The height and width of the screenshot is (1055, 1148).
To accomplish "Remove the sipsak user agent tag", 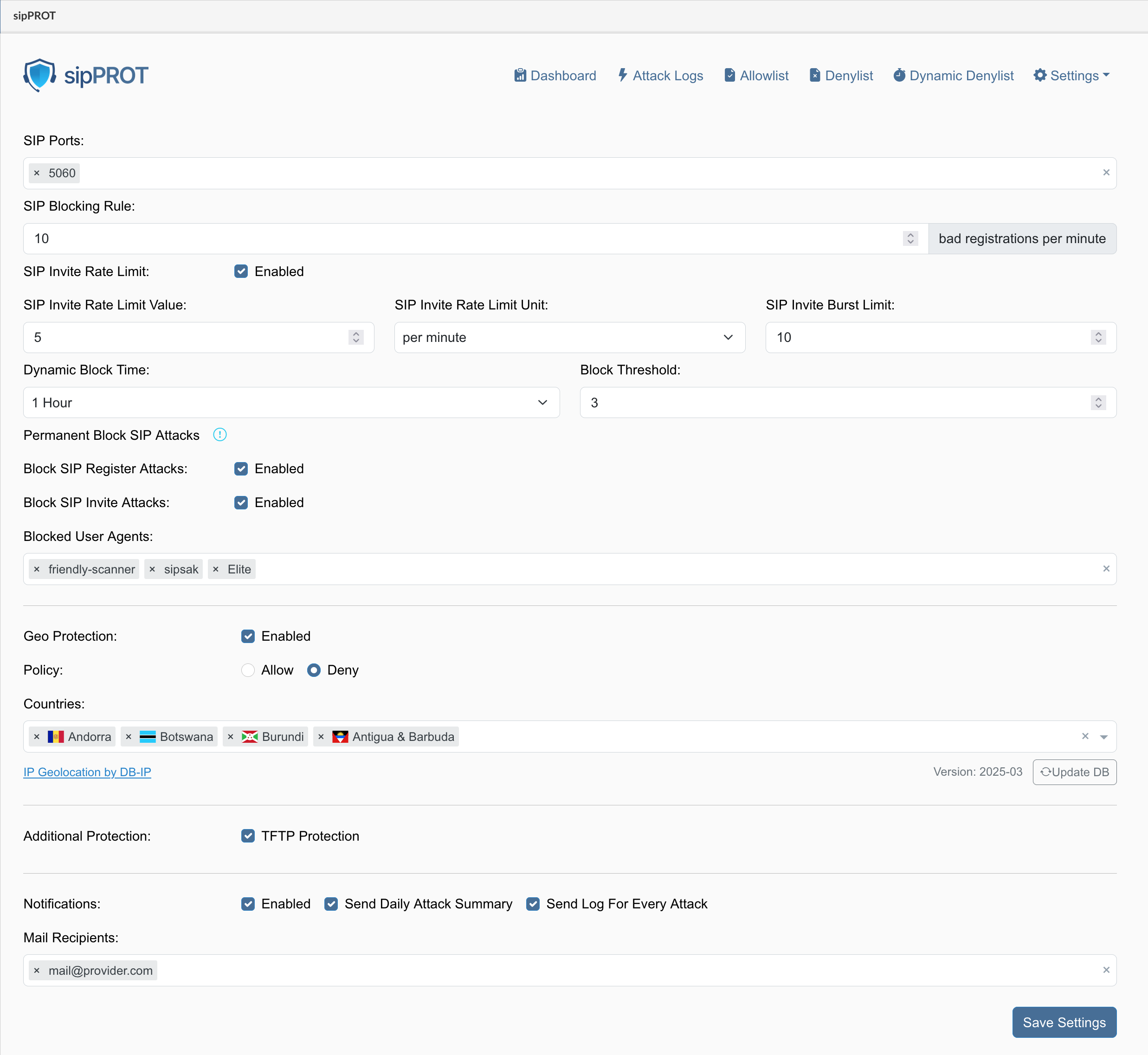I will [x=152, y=569].
